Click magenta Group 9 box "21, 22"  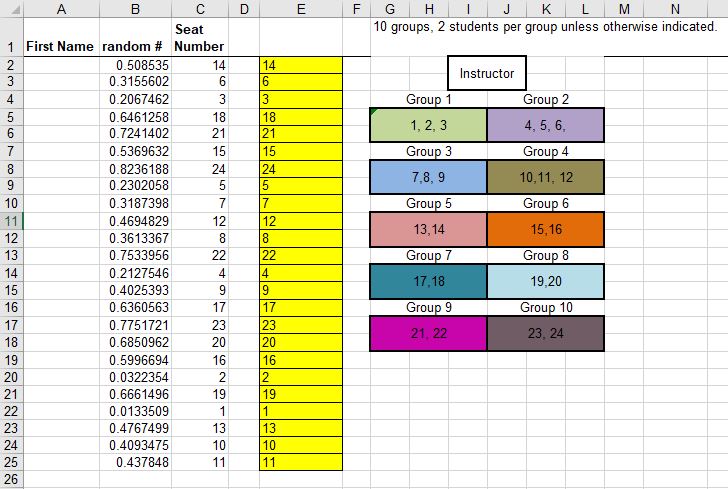coord(428,333)
